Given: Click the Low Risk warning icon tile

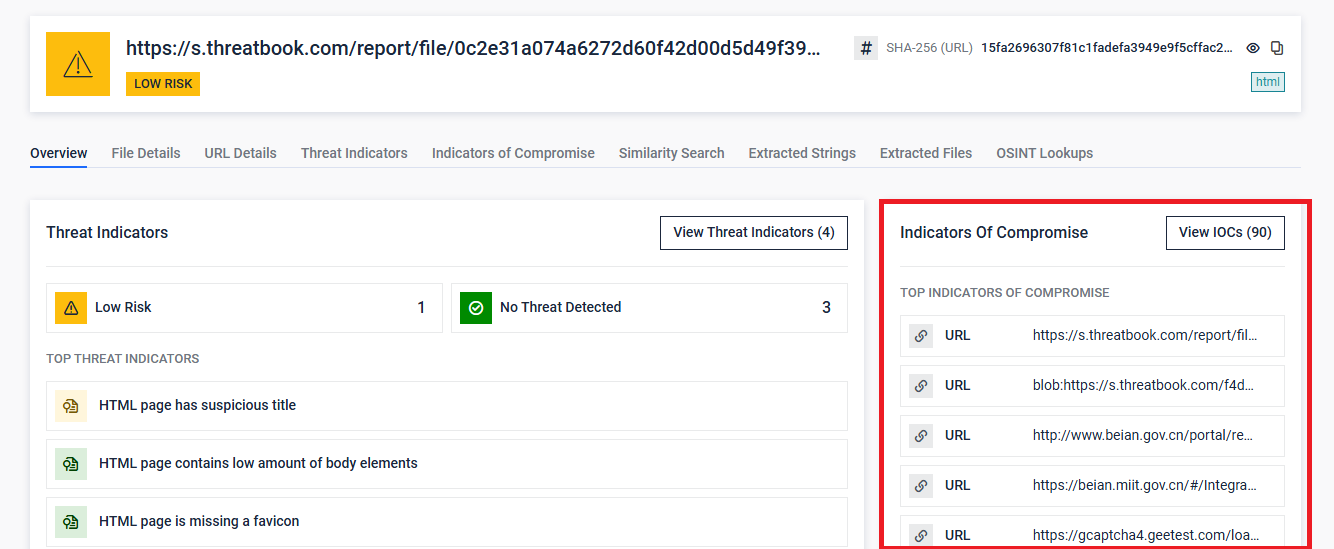Looking at the screenshot, I should [x=71, y=308].
